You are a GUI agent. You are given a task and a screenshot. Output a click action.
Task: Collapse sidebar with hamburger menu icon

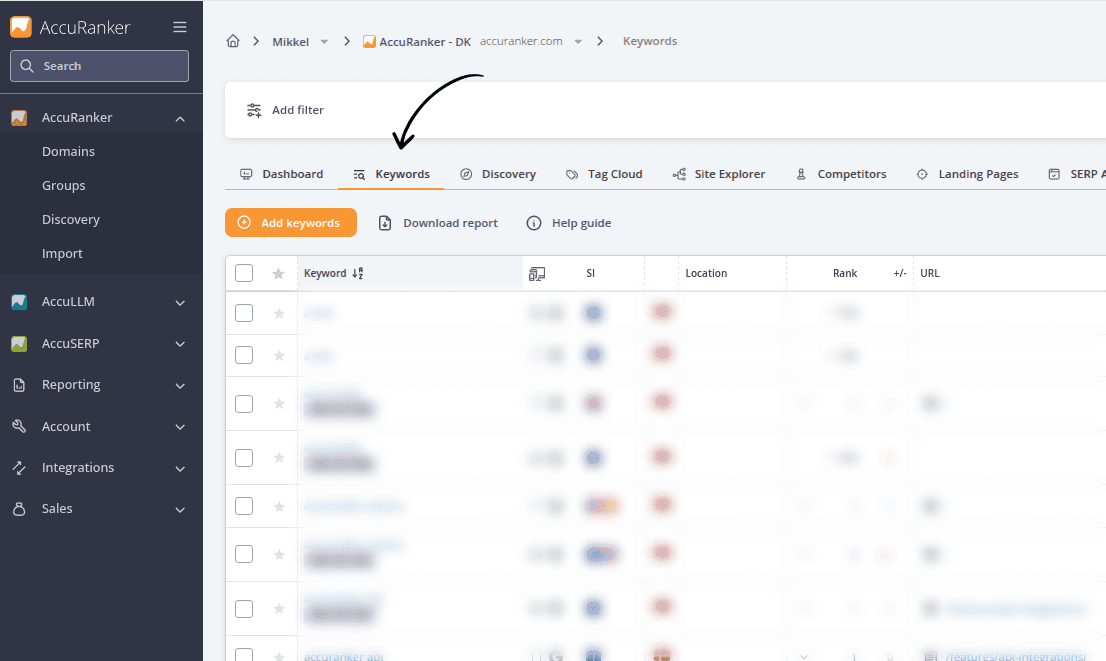(180, 27)
